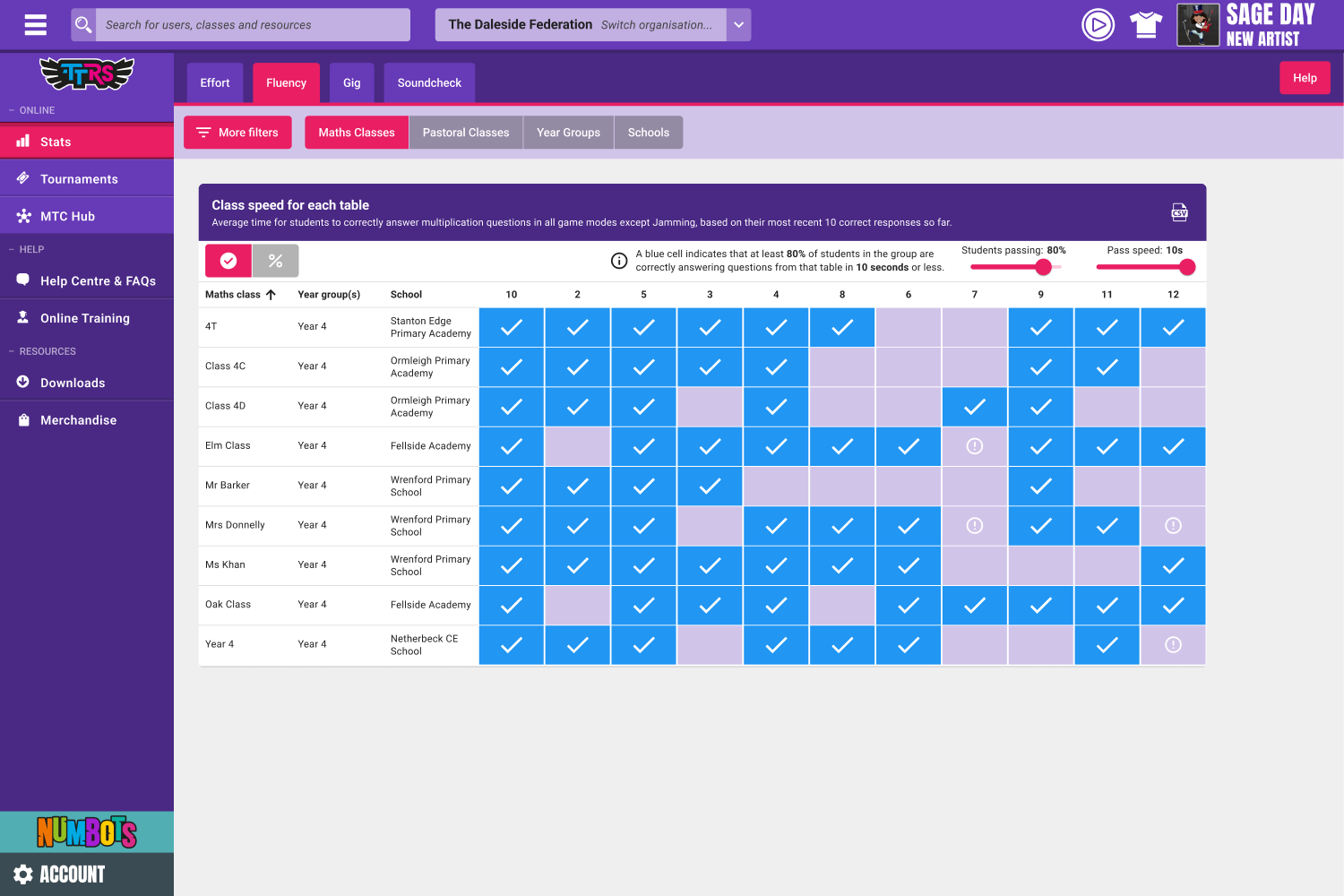
Task: Open the t-shirt merchandise icon
Action: [1145, 24]
